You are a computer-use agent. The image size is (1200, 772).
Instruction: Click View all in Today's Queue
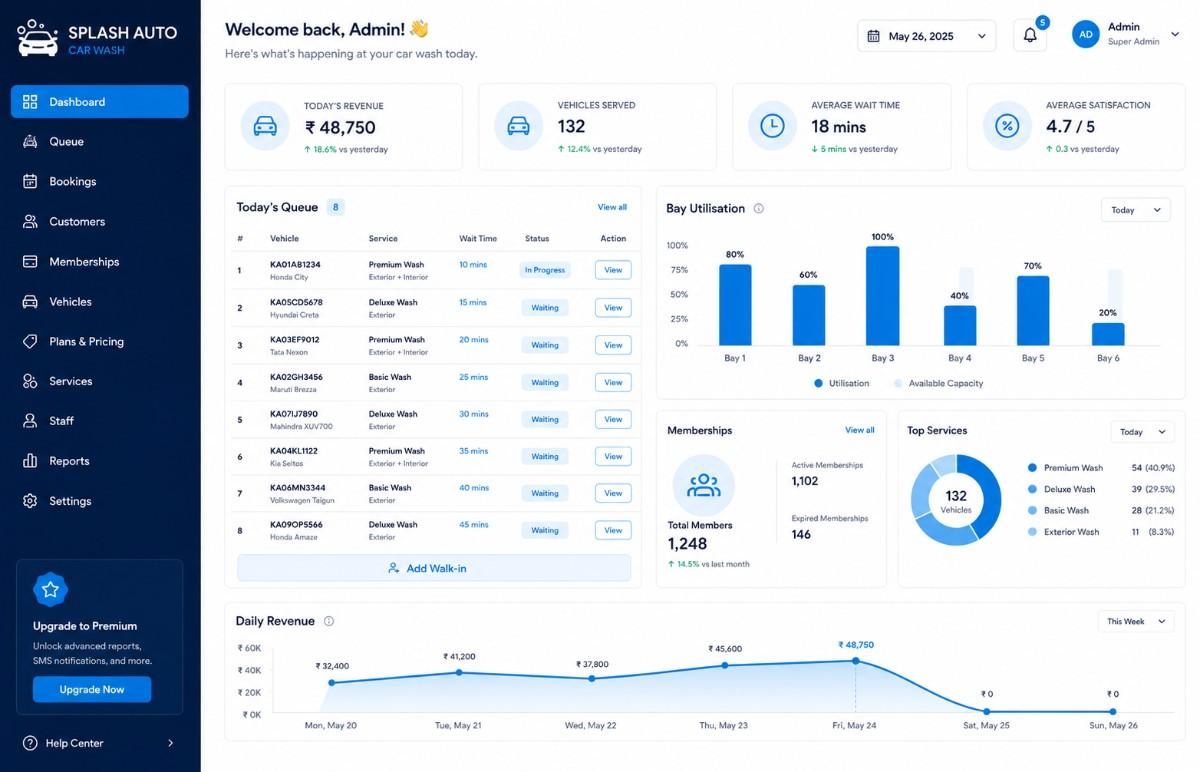[x=612, y=207]
